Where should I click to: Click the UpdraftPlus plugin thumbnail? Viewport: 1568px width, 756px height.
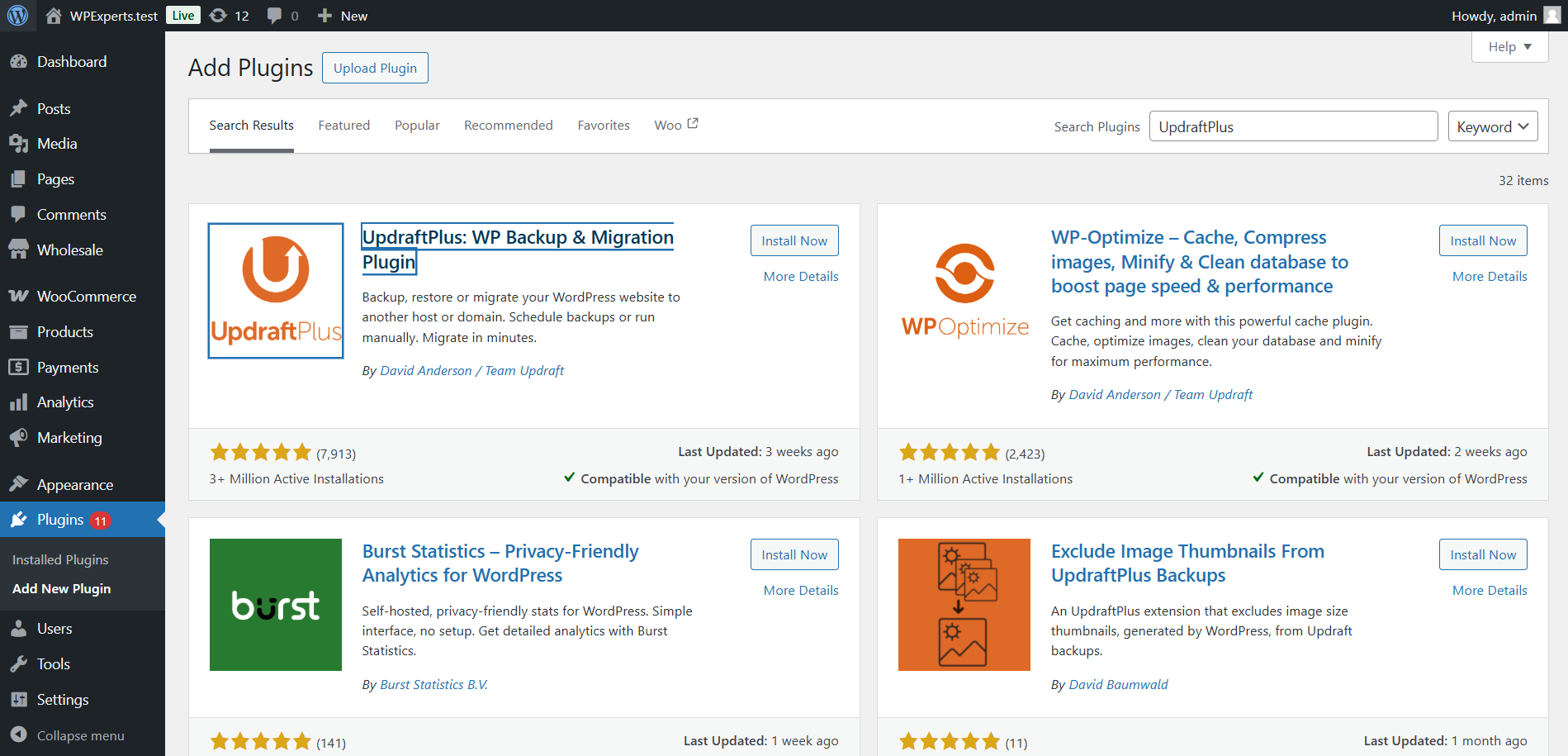coord(275,290)
